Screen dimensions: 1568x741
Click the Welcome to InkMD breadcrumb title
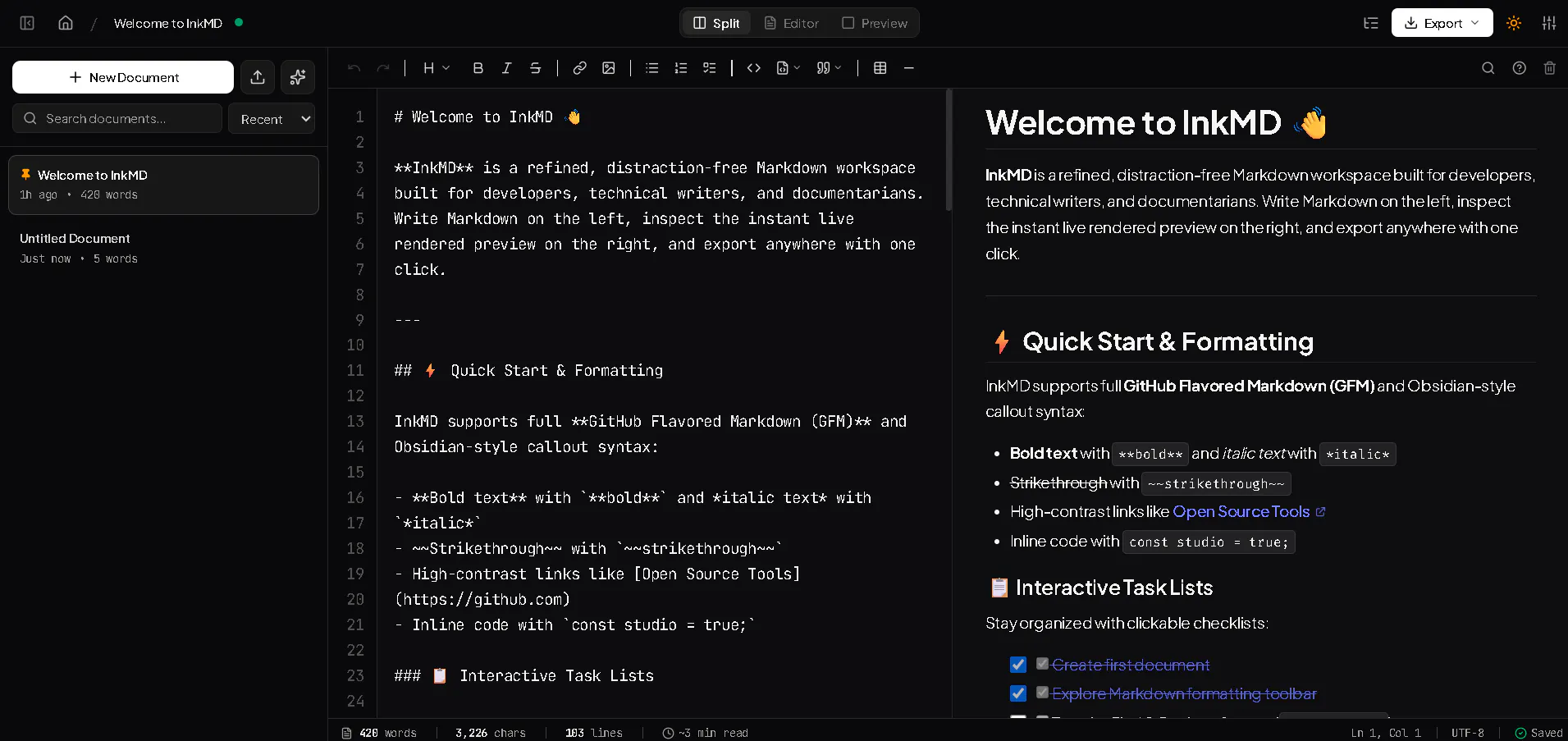click(x=168, y=23)
